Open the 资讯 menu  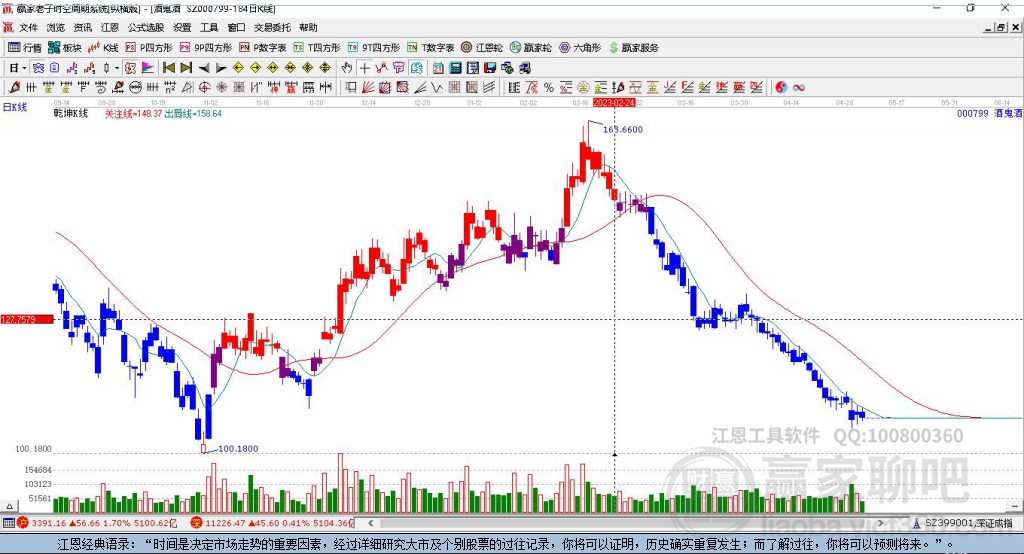[x=82, y=27]
